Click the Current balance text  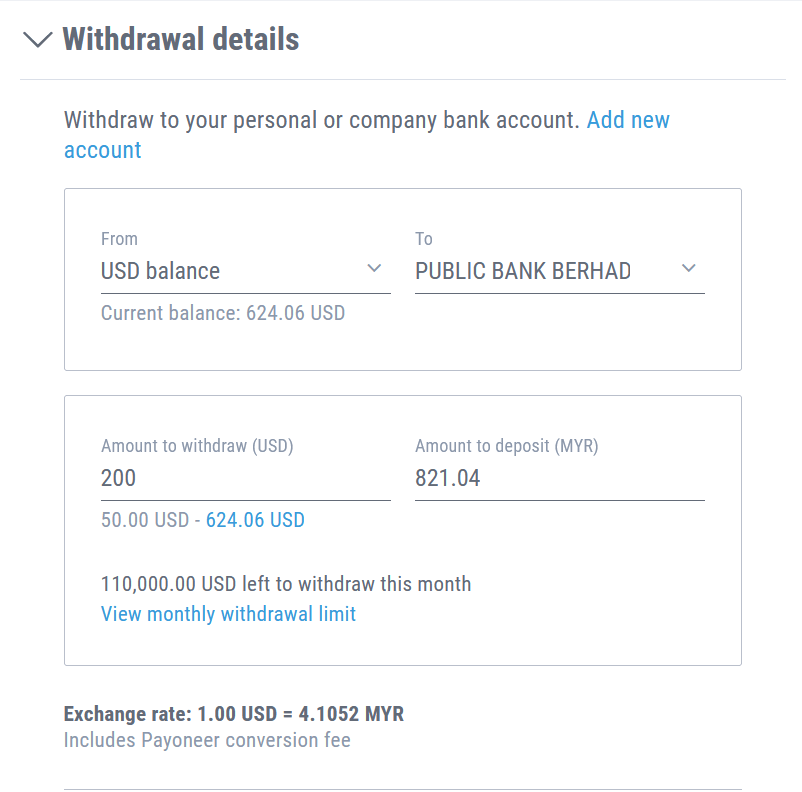pos(223,313)
